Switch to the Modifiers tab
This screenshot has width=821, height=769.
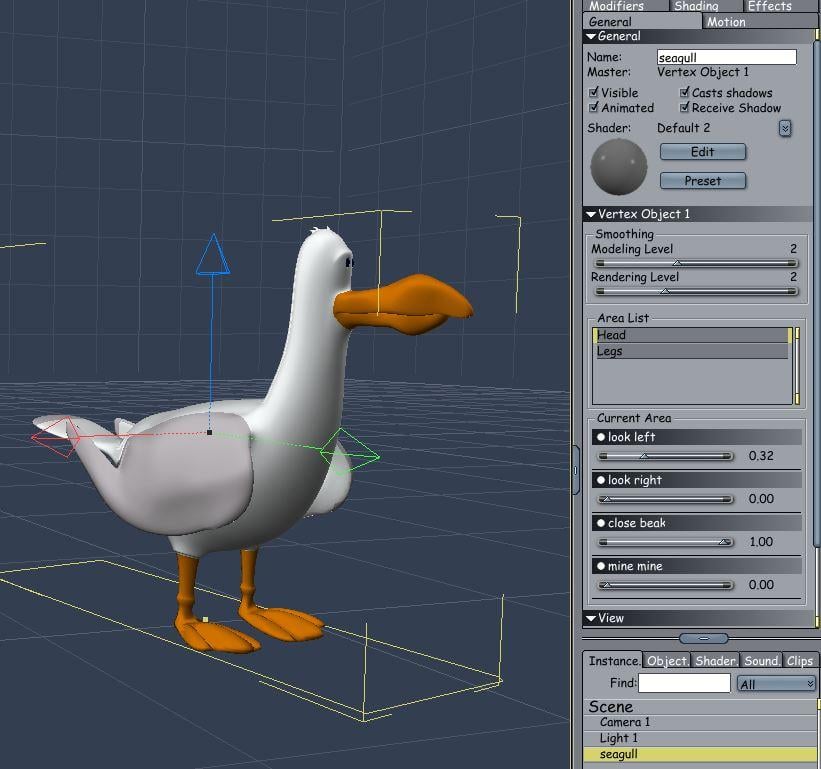tap(625, 6)
